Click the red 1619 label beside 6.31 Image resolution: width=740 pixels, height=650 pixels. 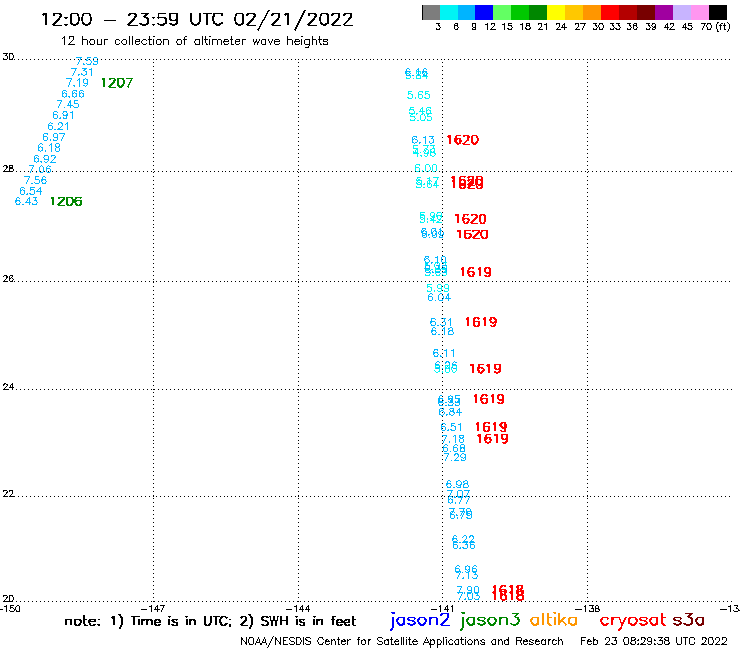[x=481, y=322]
